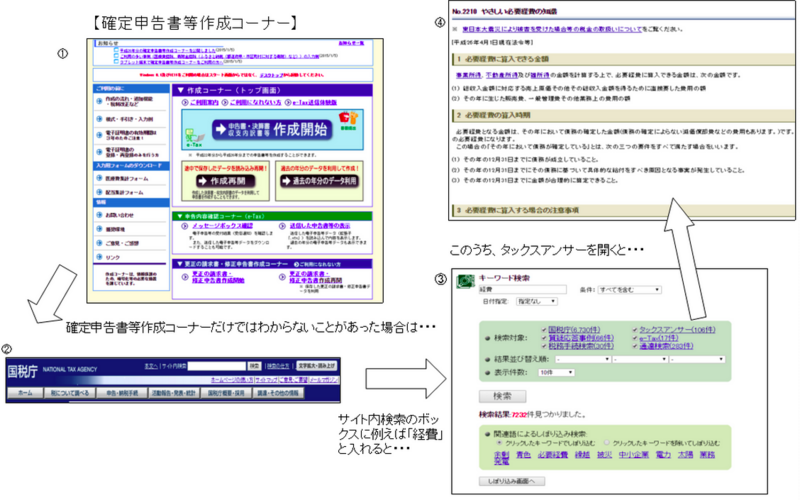
Task: Open the 活動報告・発表・統計 menu
Action: tap(174, 393)
